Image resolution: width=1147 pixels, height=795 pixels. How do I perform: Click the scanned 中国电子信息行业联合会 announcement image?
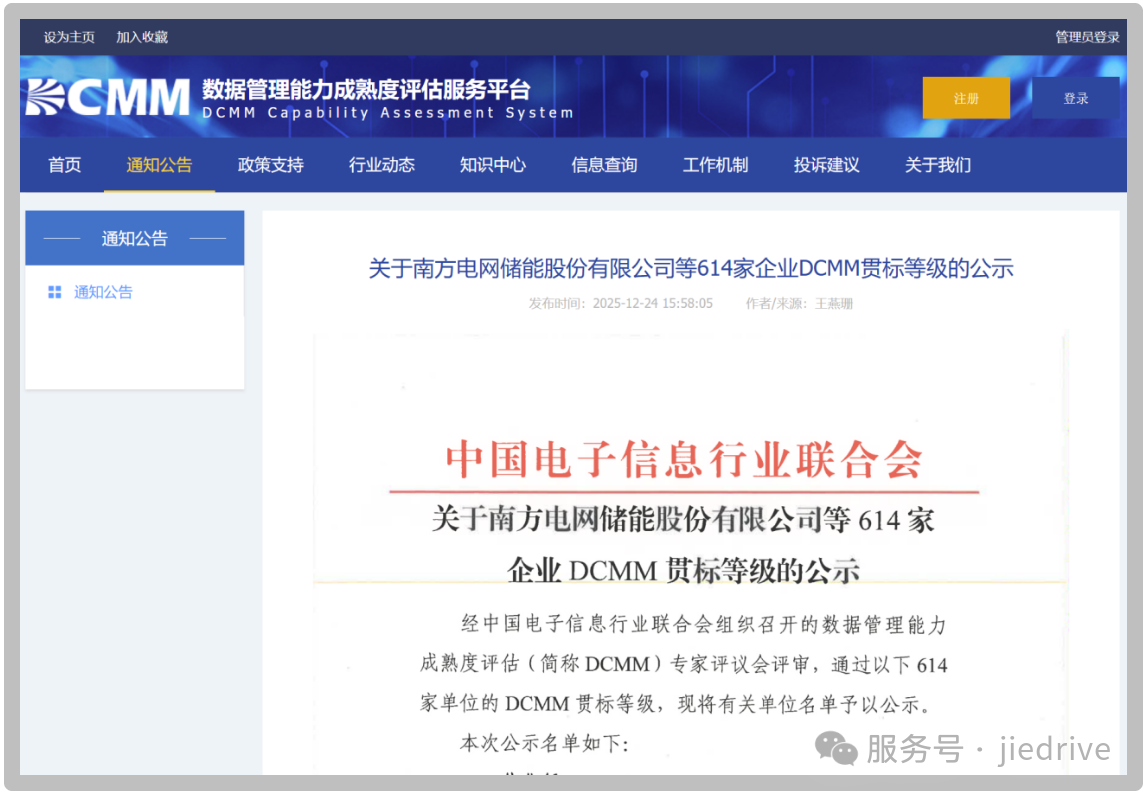click(690, 555)
